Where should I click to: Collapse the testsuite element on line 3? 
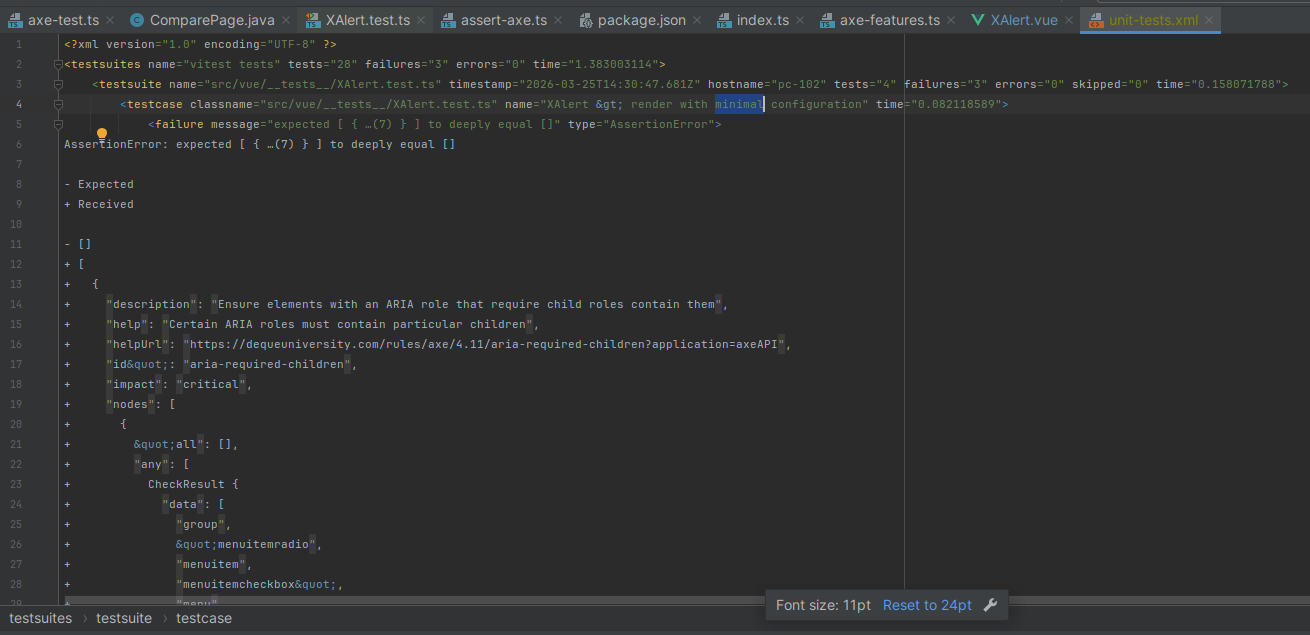pos(58,85)
